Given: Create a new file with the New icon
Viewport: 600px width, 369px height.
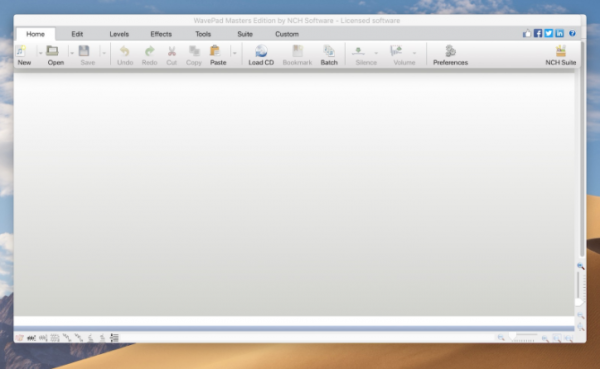Looking at the screenshot, I should click(x=21, y=51).
